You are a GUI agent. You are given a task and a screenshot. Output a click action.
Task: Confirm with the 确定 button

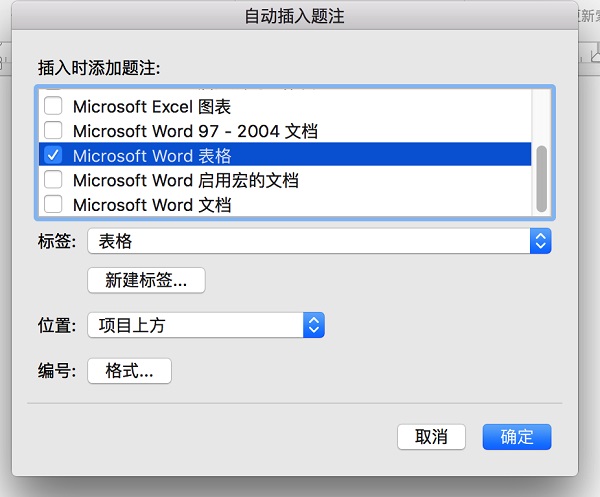click(517, 437)
